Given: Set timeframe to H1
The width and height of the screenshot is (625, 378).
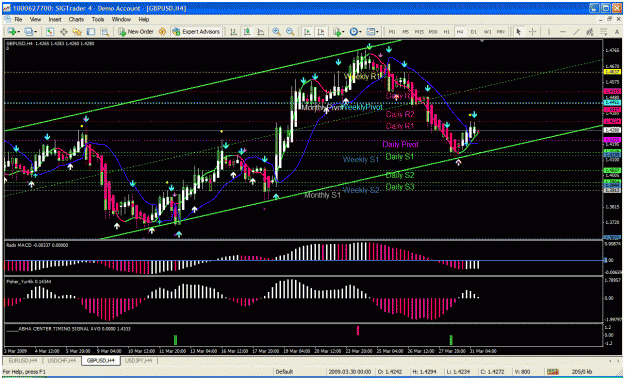Looking at the screenshot, I should [x=446, y=32].
